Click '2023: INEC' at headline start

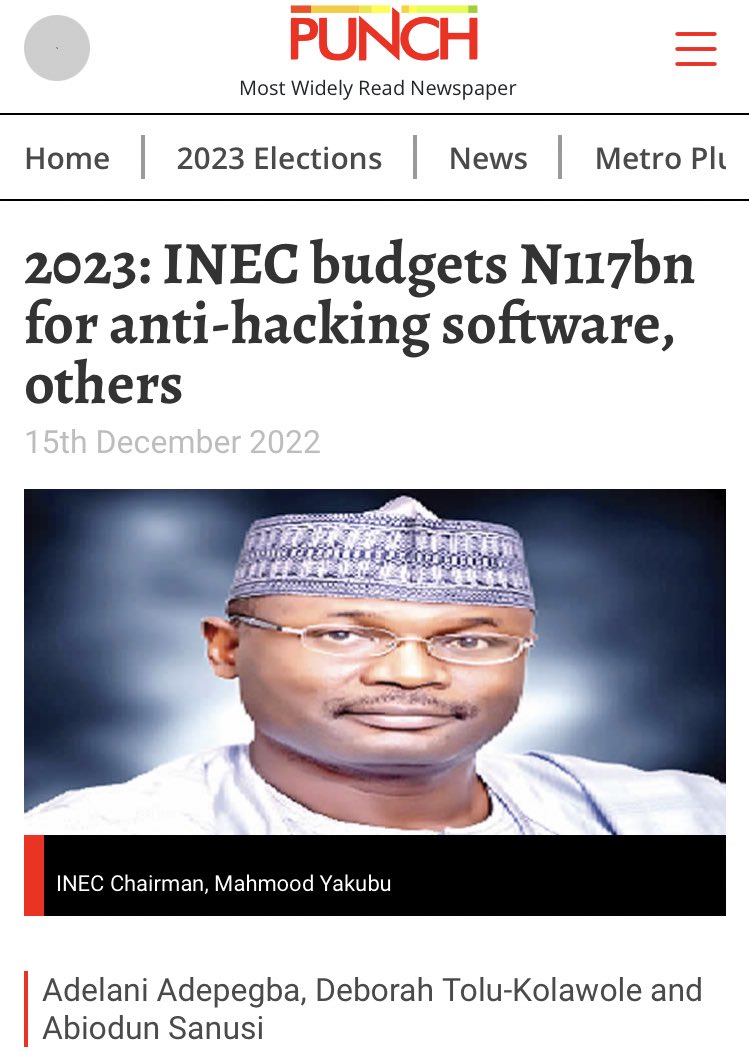point(162,264)
